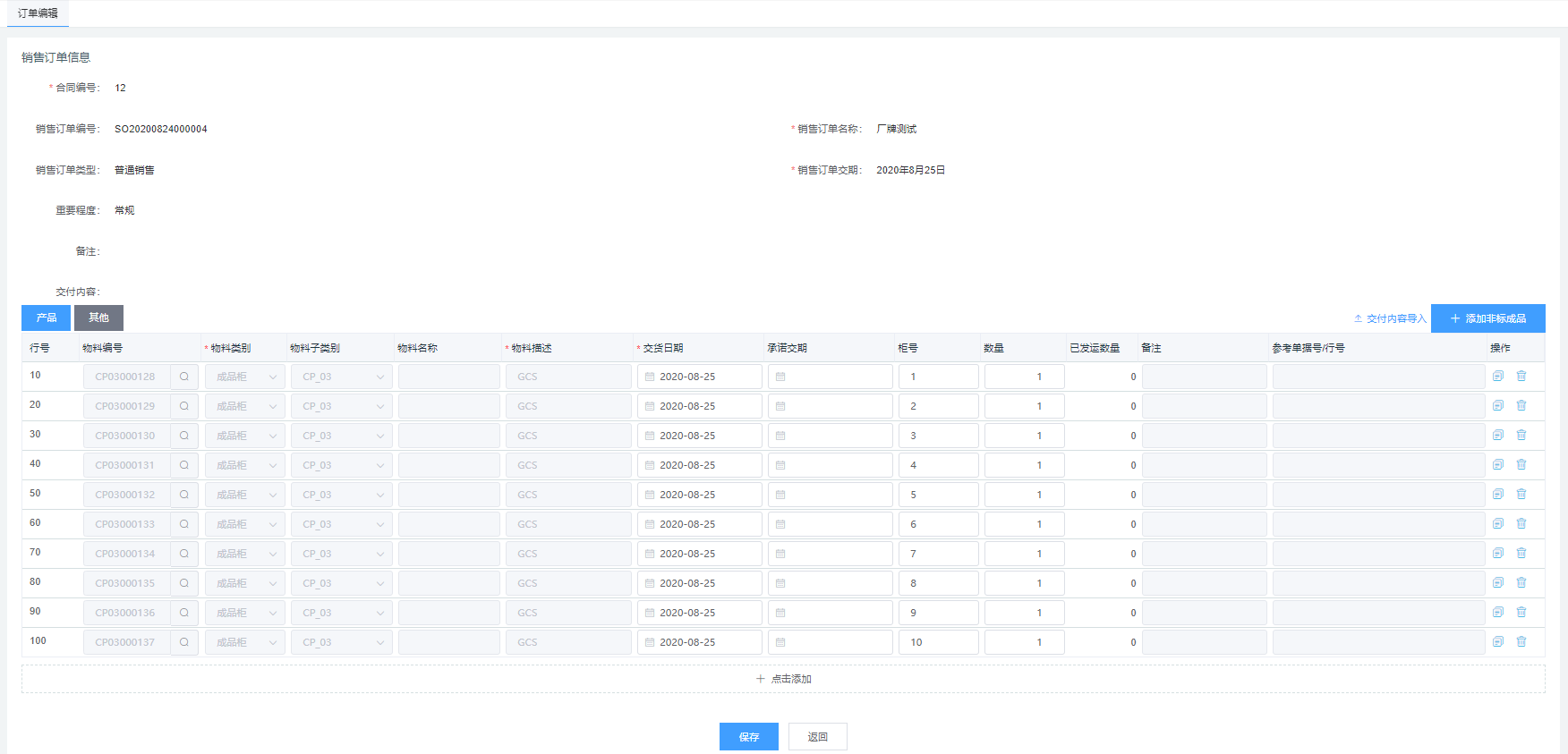
Task: Click search icon for material CP03000128
Action: [184, 377]
